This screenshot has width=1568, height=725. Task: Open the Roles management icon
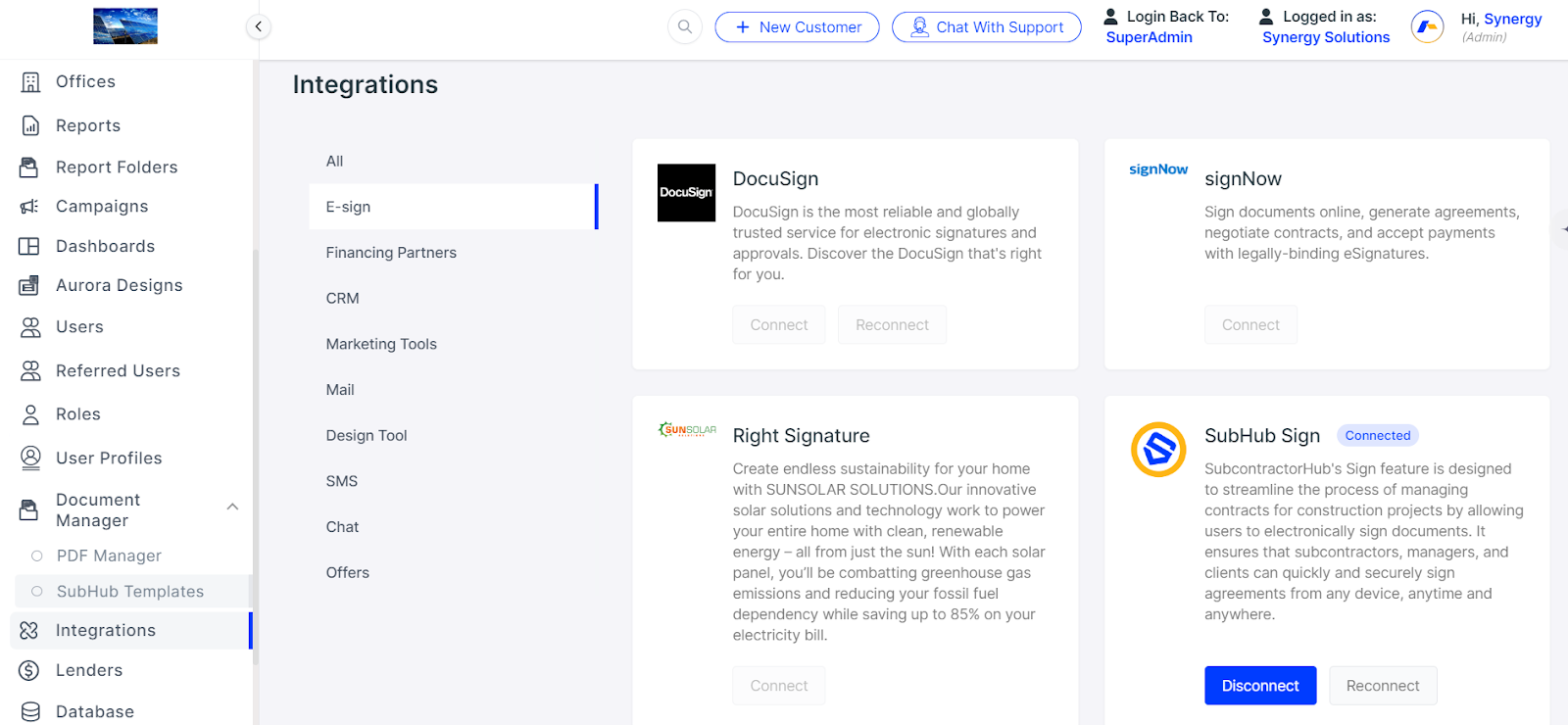[x=30, y=413]
